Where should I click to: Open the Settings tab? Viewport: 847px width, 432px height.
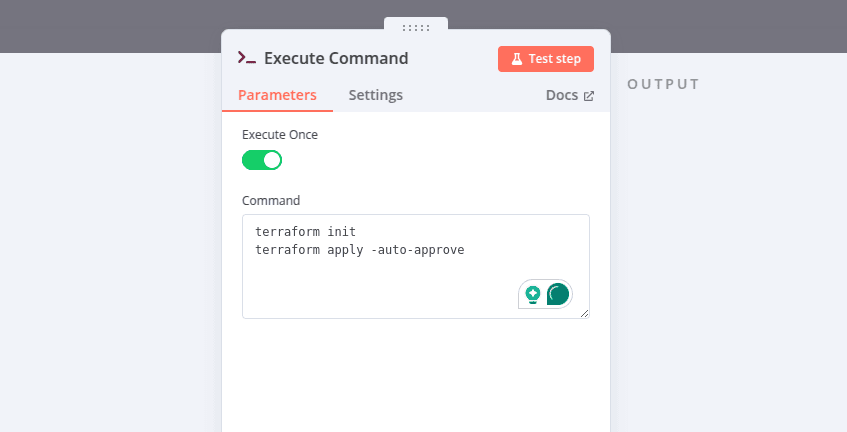tap(375, 96)
